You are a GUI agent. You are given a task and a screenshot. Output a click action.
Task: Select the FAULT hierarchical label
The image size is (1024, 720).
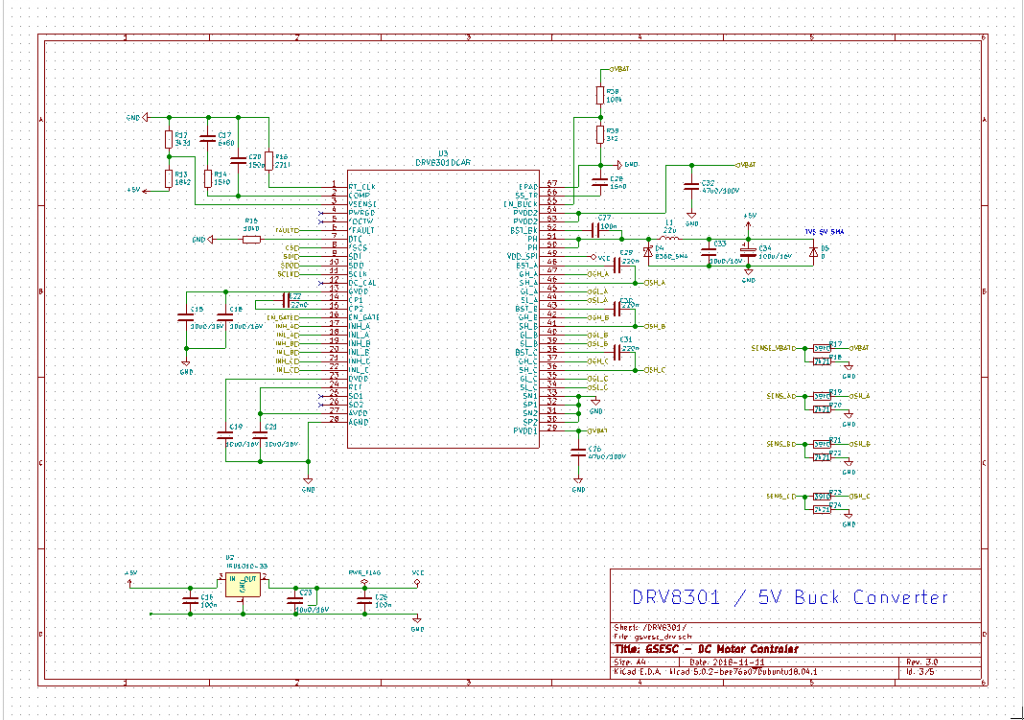(x=287, y=231)
